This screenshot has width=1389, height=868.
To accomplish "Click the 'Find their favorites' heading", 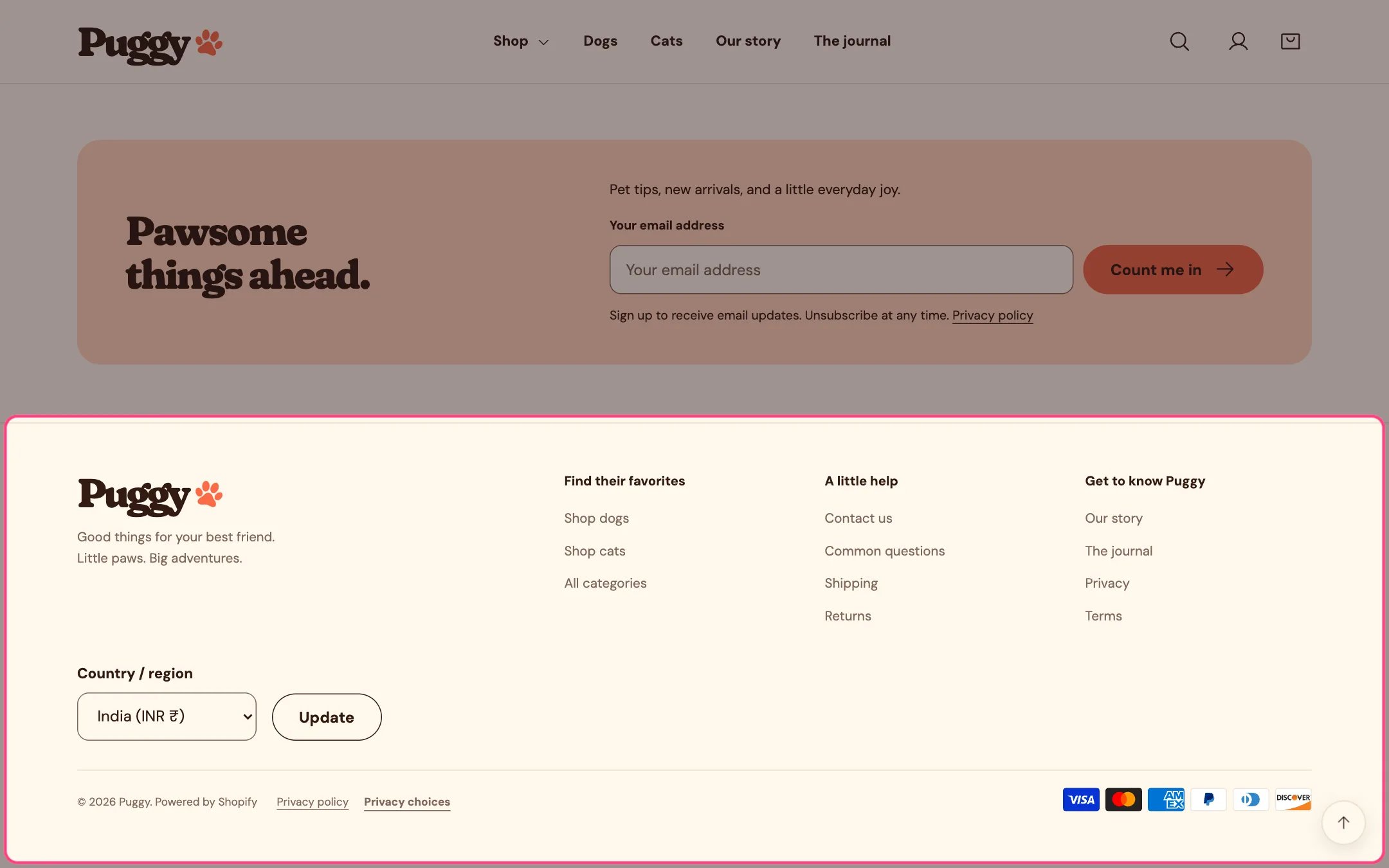I will pos(624,481).
